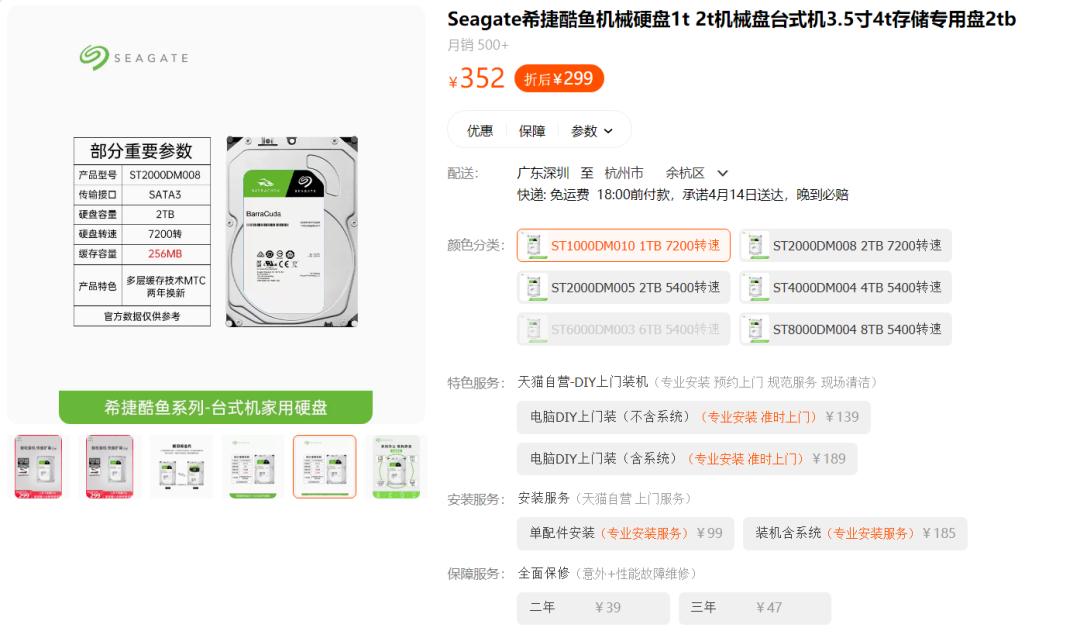Pick the ST8000DM004 8TB 5400转速 option
The height and width of the screenshot is (638, 1080).
[x=846, y=330]
